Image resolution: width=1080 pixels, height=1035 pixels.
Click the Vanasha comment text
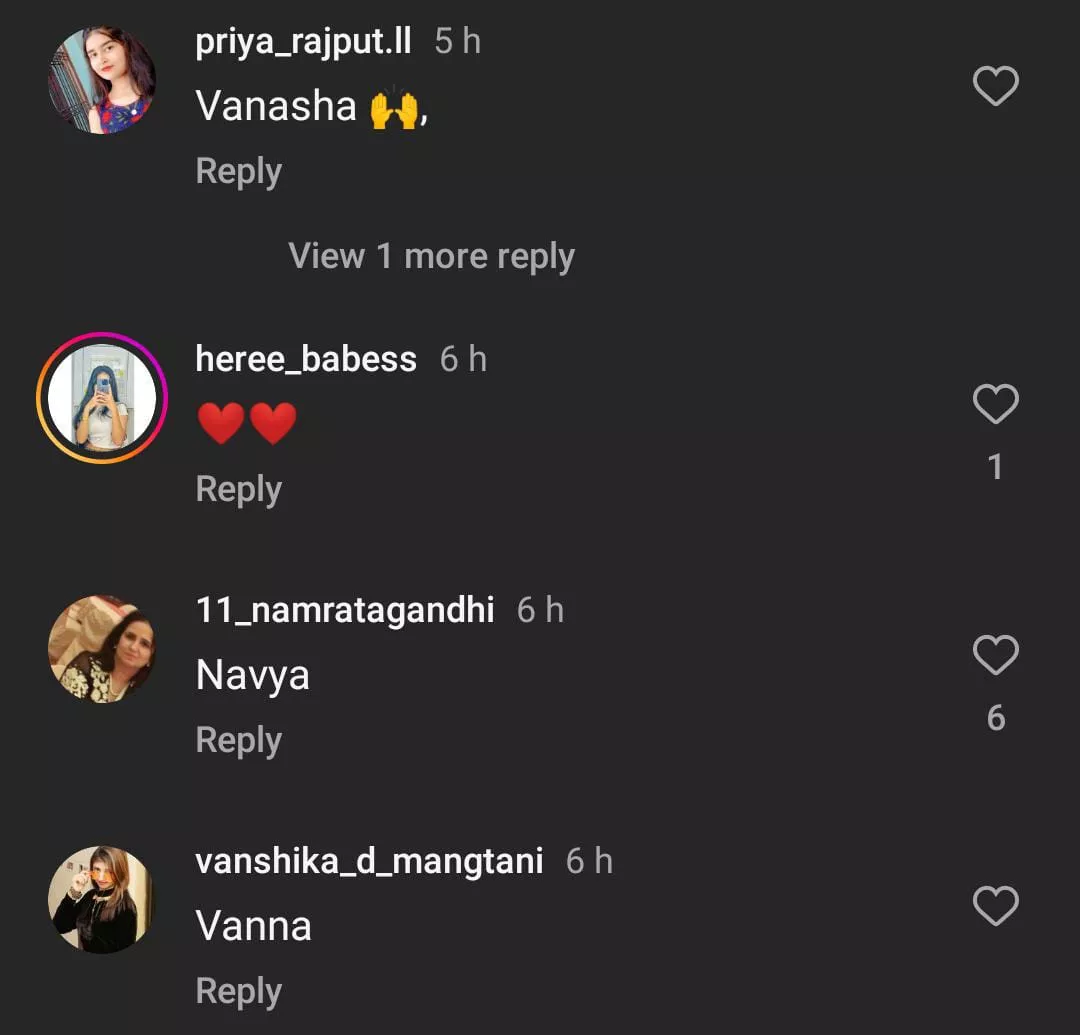click(276, 106)
